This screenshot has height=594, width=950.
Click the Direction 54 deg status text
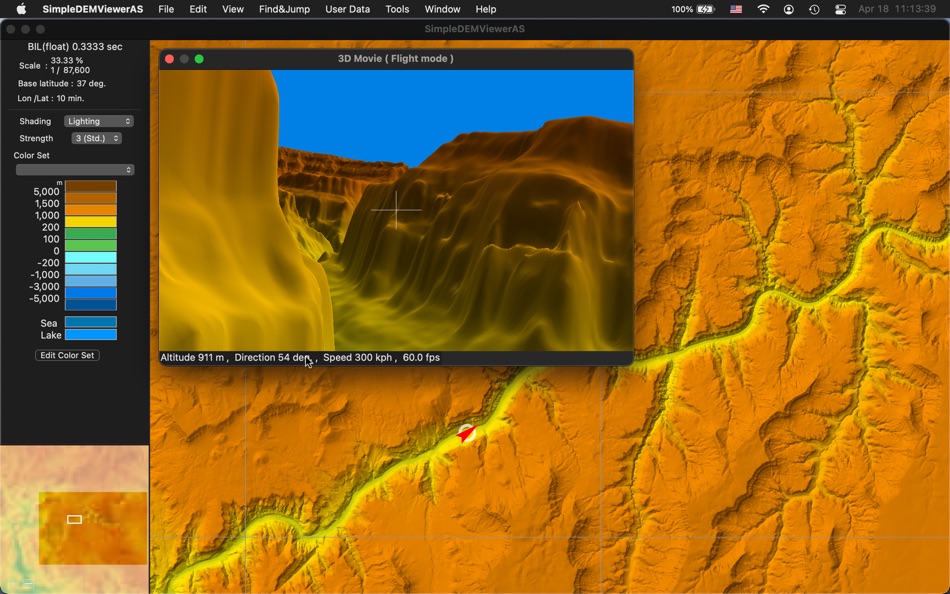274,358
